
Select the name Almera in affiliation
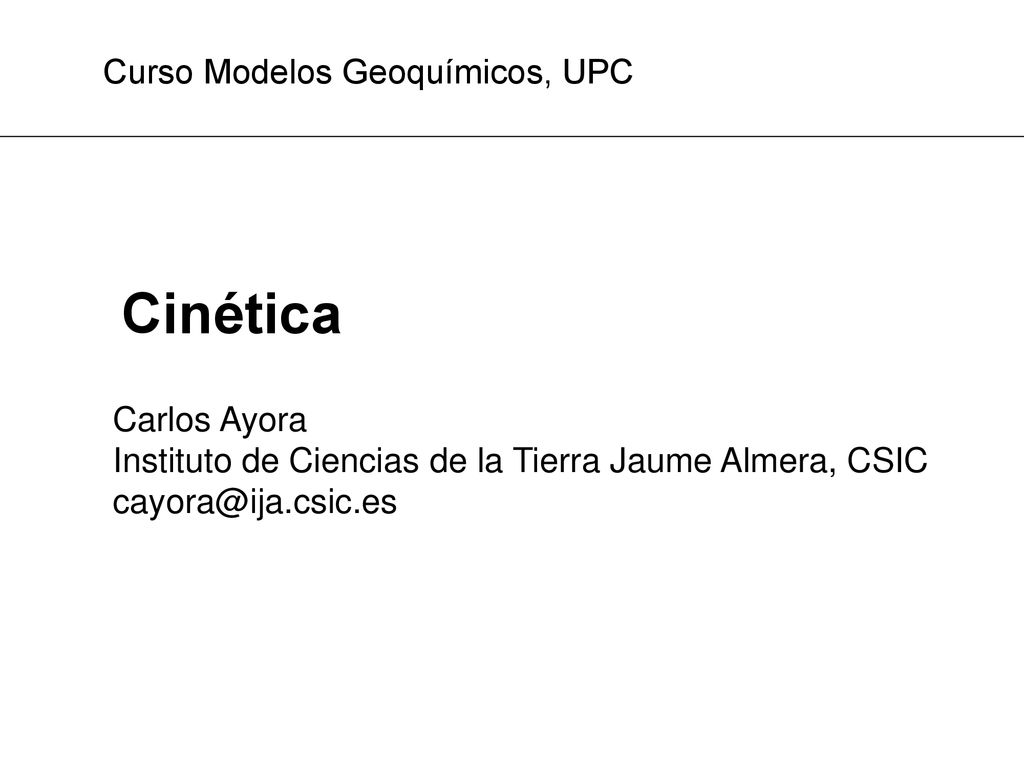tap(778, 460)
